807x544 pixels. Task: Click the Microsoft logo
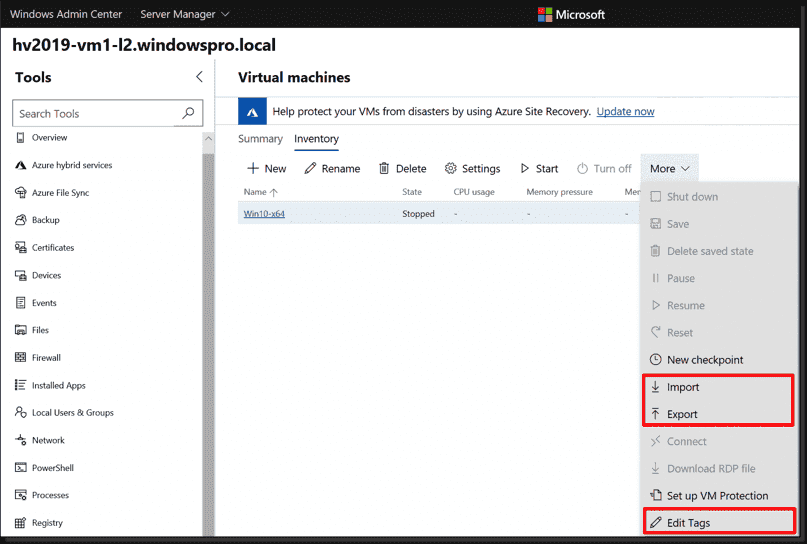571,14
